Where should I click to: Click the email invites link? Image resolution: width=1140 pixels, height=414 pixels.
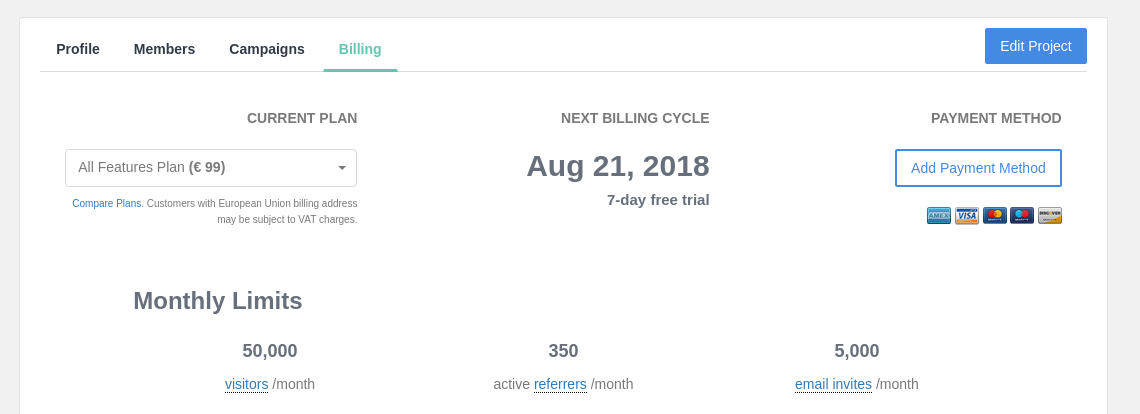click(833, 384)
